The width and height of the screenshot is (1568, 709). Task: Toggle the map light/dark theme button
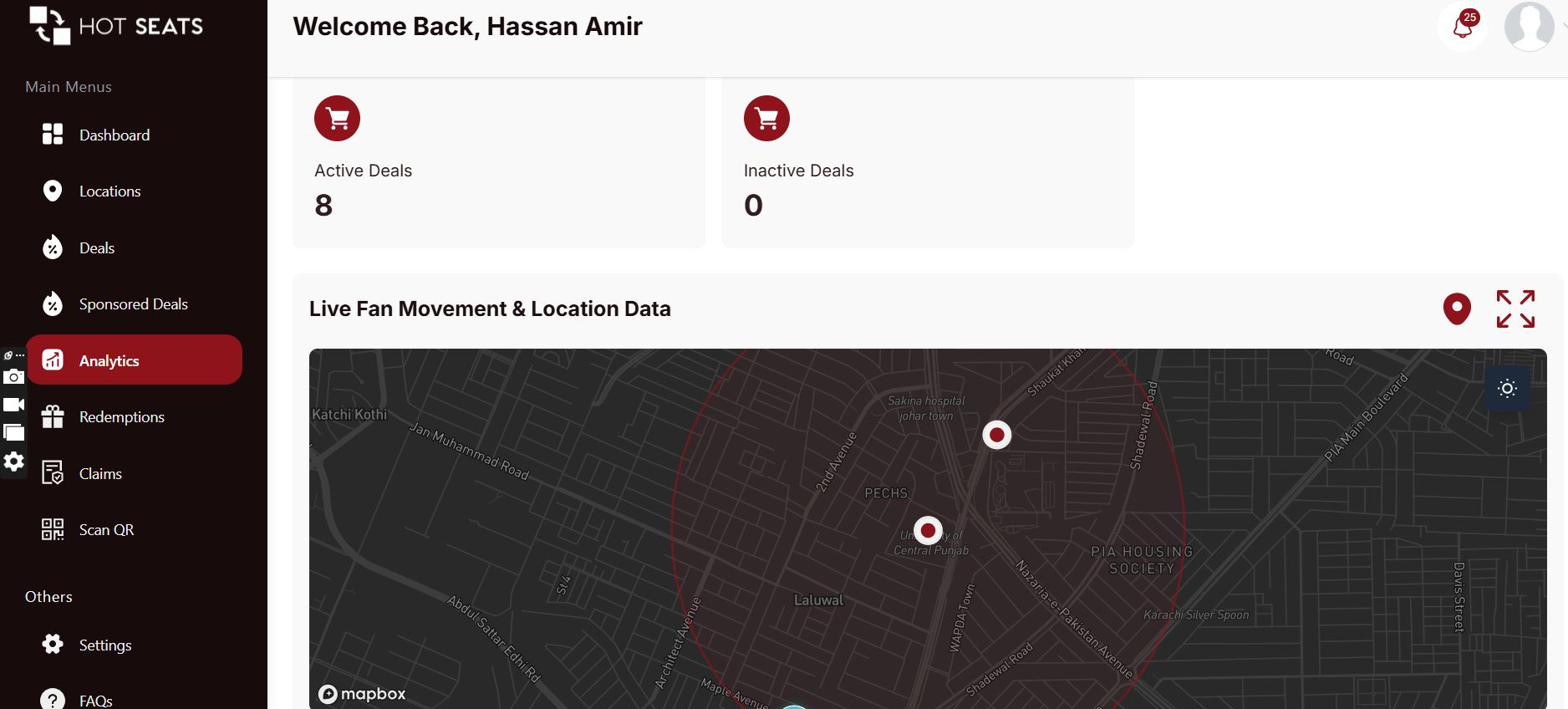click(x=1507, y=389)
